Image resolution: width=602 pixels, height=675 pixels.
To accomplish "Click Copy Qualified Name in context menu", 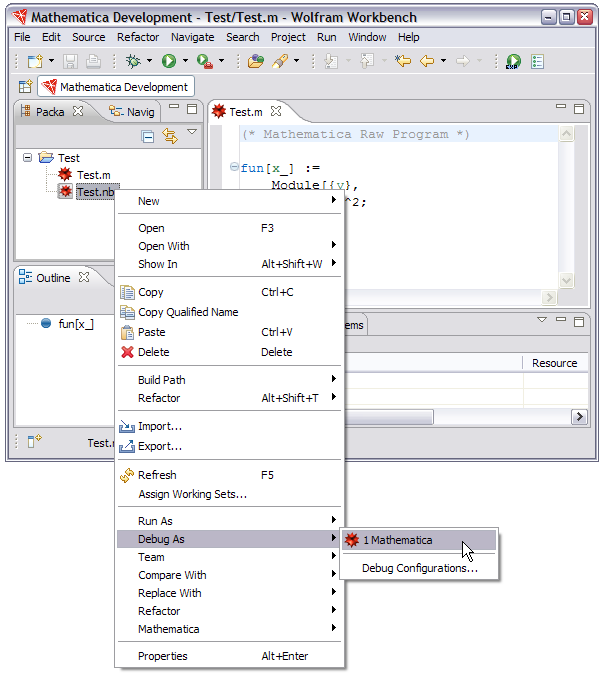I will 229,312.
